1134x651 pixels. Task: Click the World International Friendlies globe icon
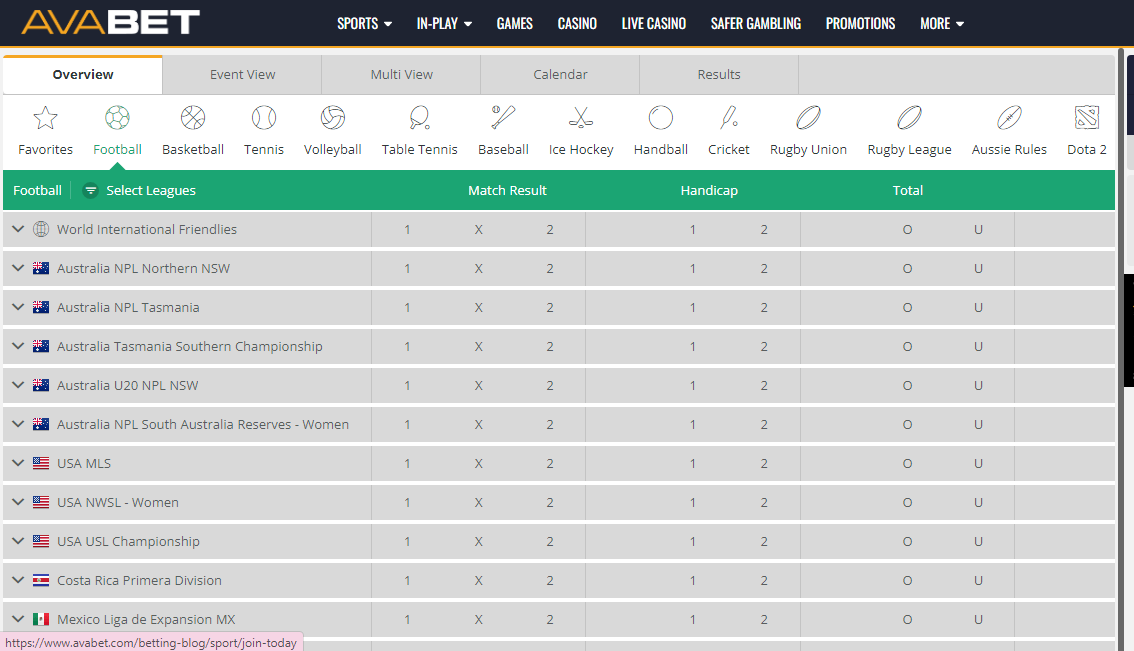point(41,229)
